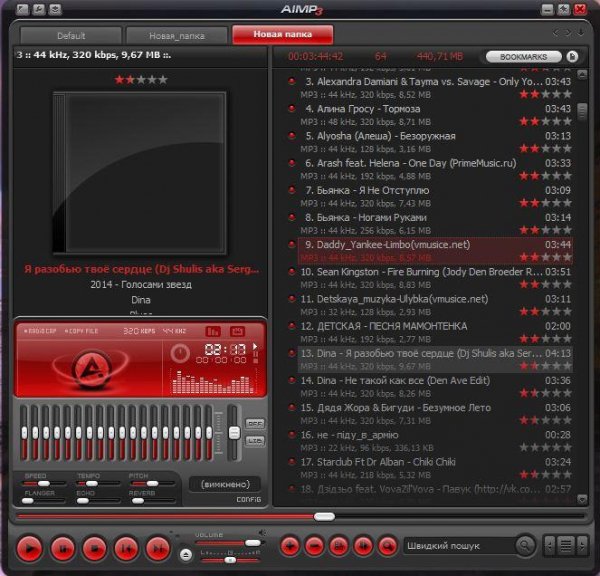Click the save playlist disk icon
Image resolution: width=600 pixels, height=576 pixels.
click(x=339, y=546)
